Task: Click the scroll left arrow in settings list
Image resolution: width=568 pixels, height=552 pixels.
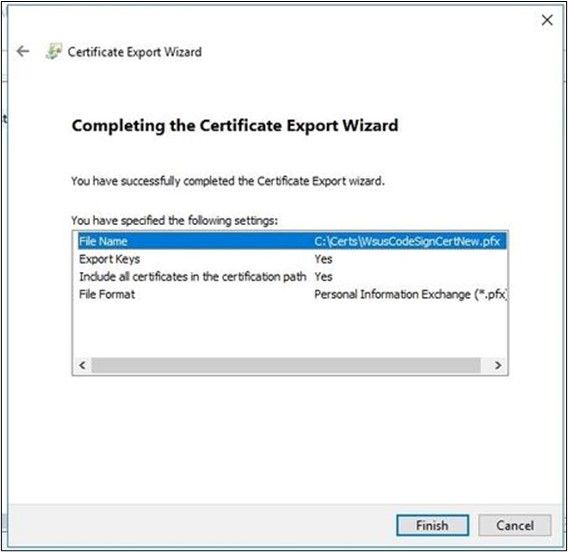Action: coord(82,365)
